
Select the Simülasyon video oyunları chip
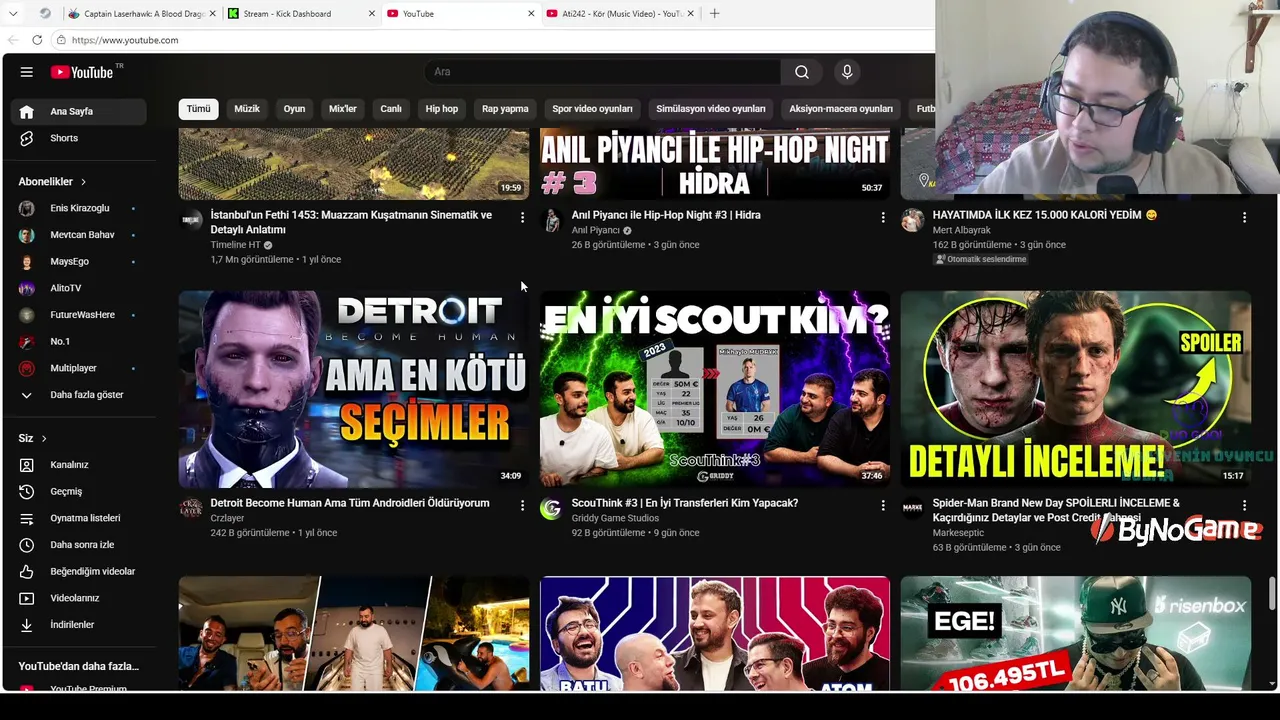click(711, 109)
